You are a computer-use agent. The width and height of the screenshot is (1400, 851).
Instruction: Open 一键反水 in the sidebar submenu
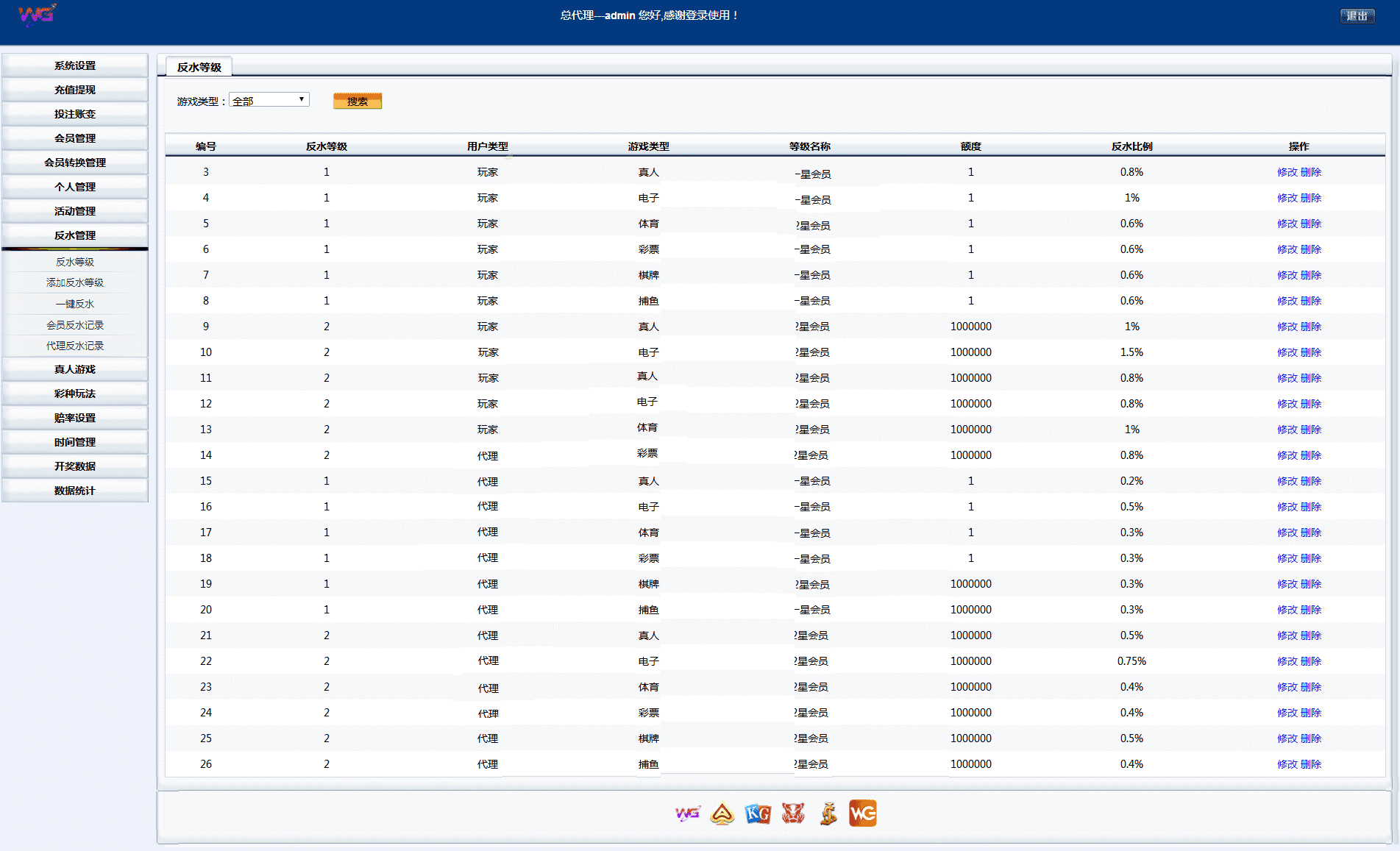coord(75,304)
